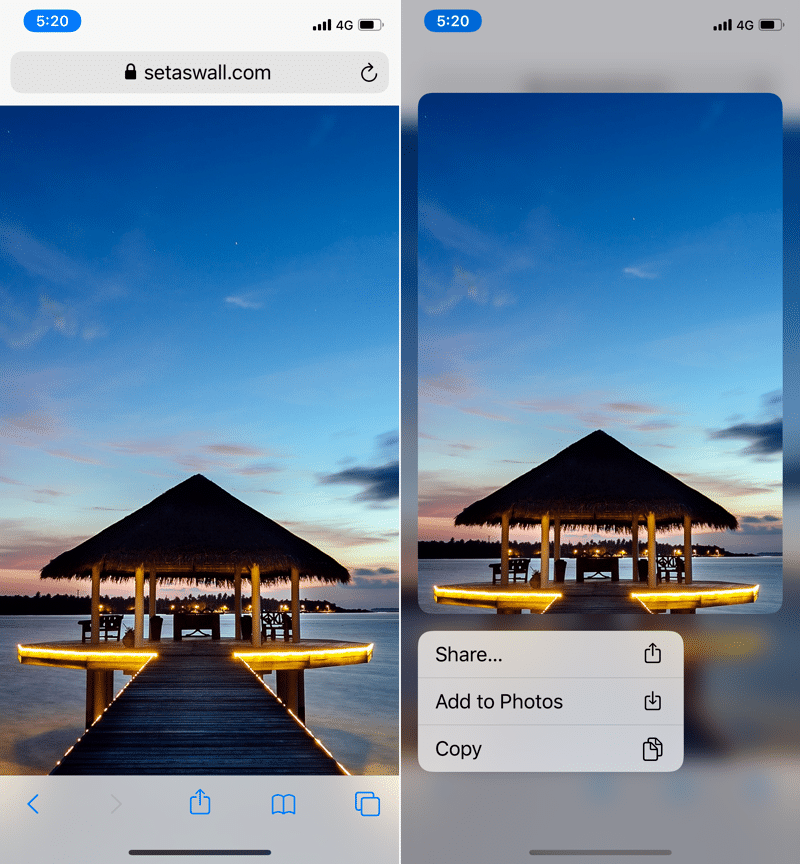Open the Bookmarks icon in the toolbar
Screen dimensions: 800x864
coord(283,804)
